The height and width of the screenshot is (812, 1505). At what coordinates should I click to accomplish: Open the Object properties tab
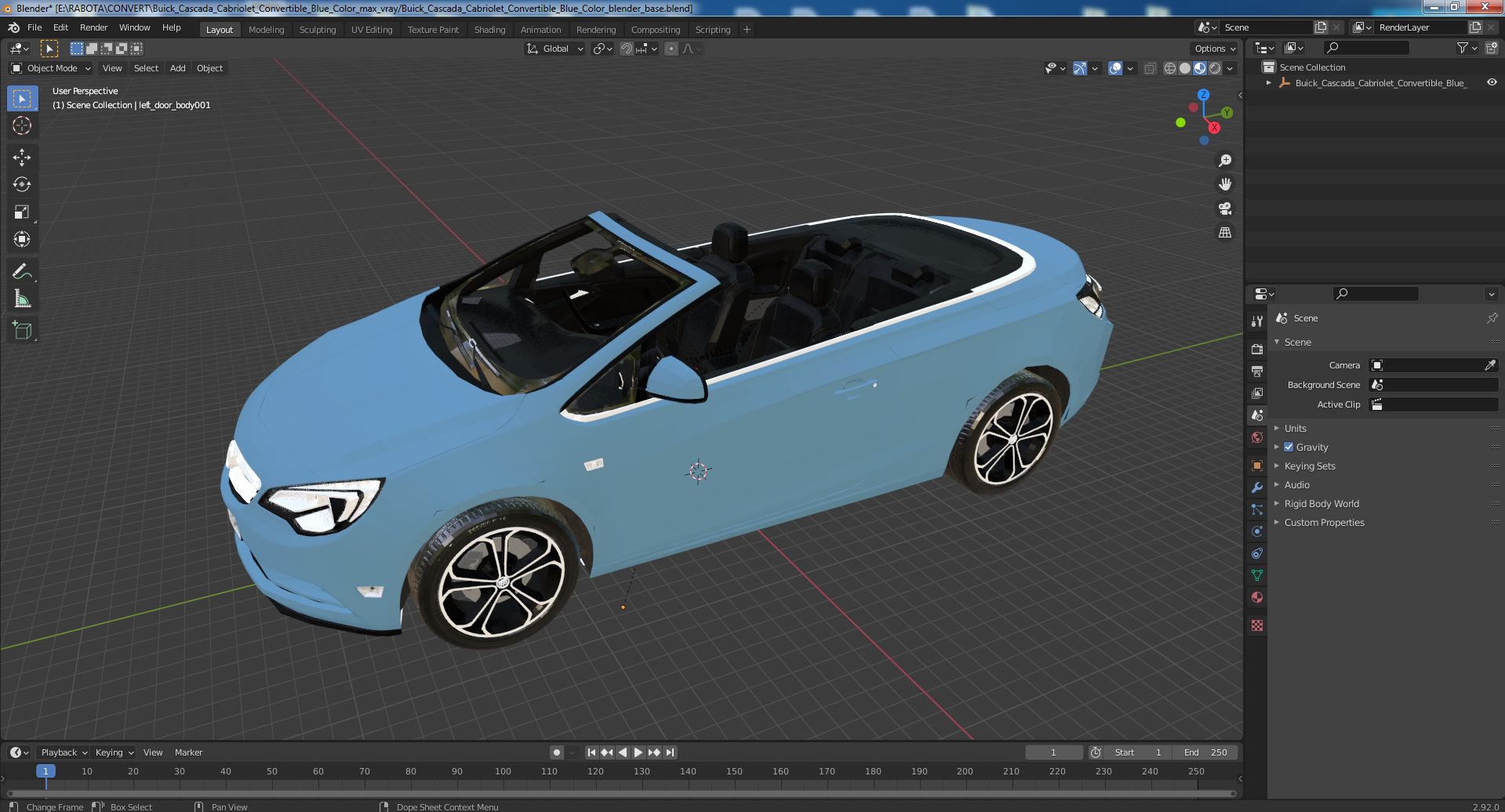[1257, 465]
